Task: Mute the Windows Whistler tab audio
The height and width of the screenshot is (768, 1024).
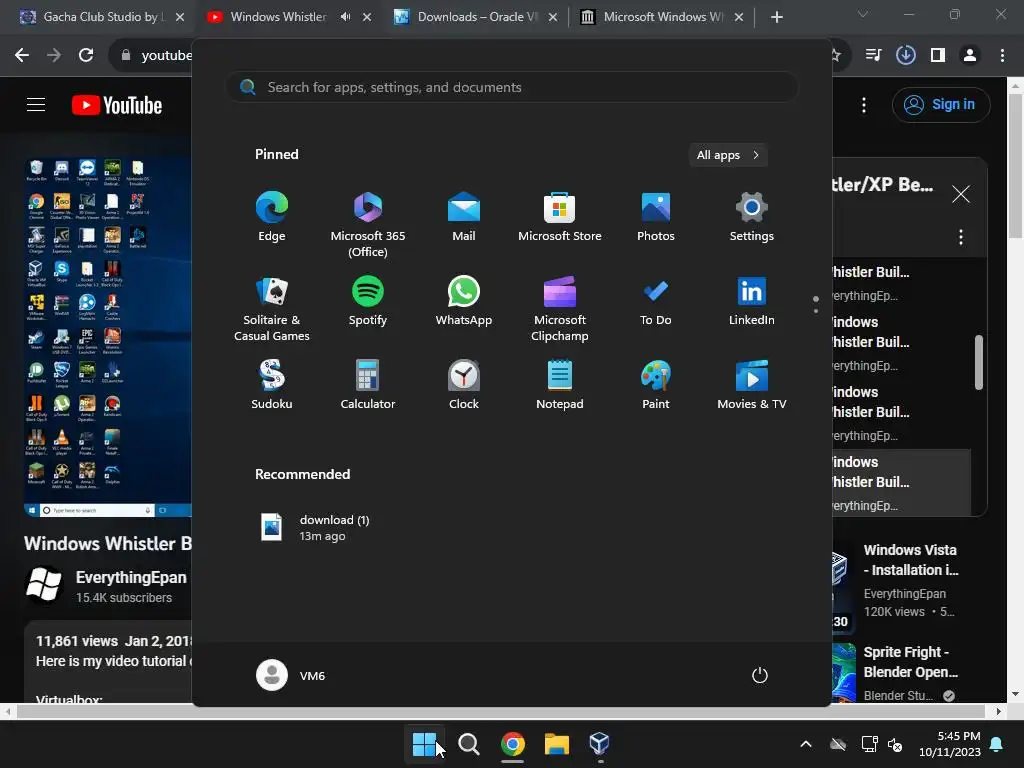Action: [x=345, y=17]
